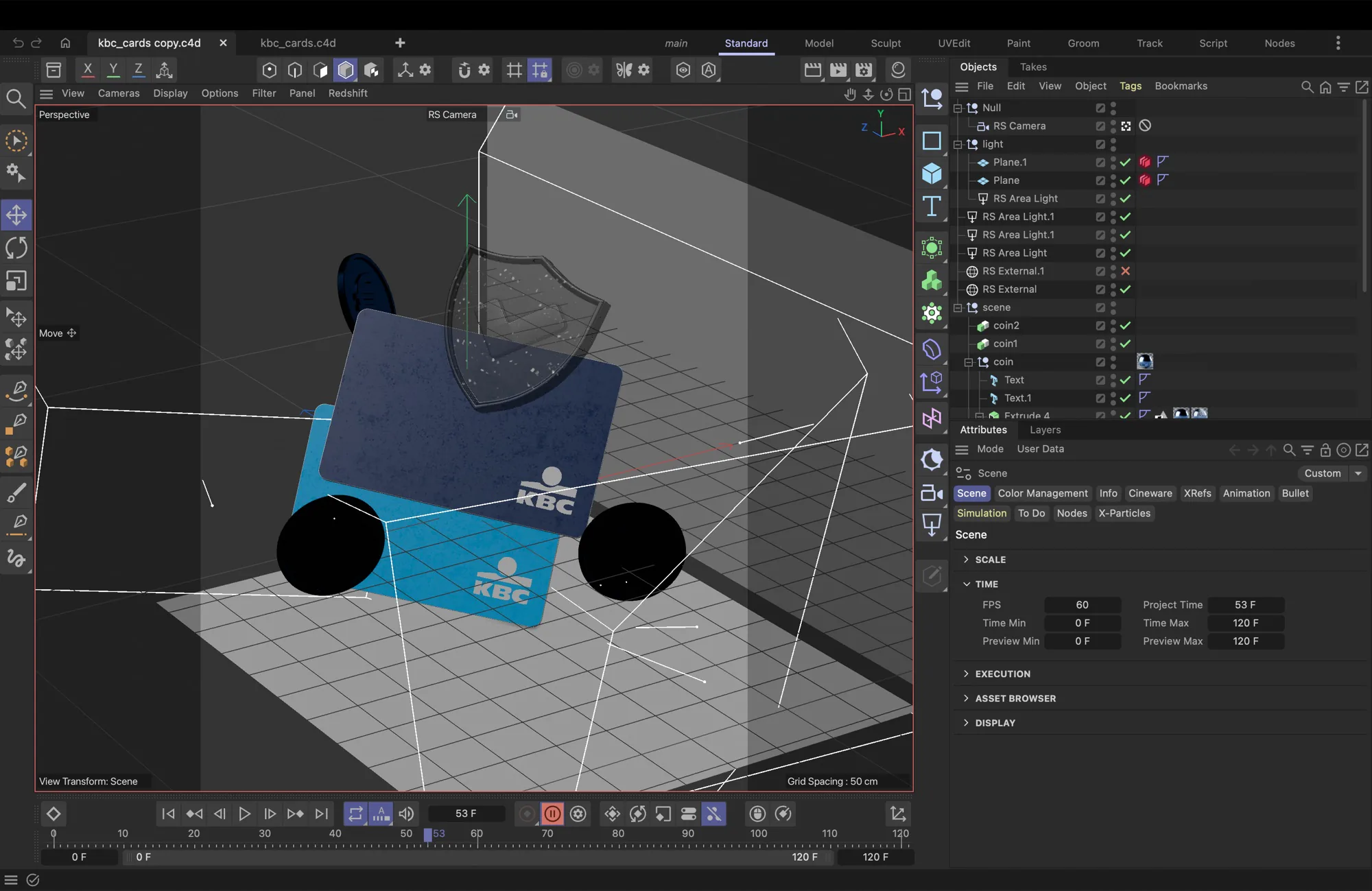Open the viewport Cameras menu

pyautogui.click(x=119, y=93)
